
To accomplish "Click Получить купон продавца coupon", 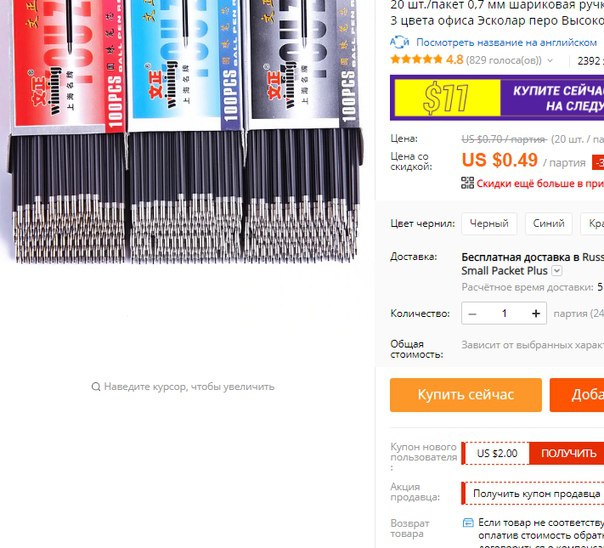I will [x=536, y=493].
